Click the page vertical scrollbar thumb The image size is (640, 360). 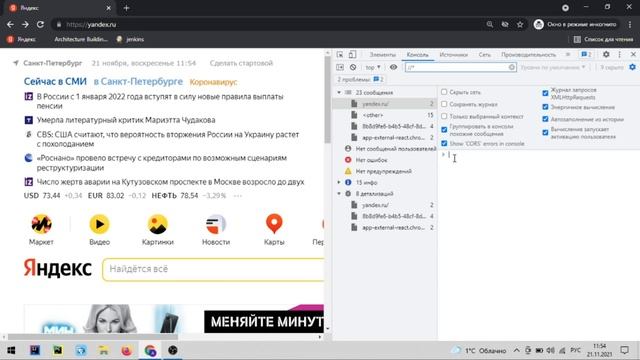click(x=327, y=101)
